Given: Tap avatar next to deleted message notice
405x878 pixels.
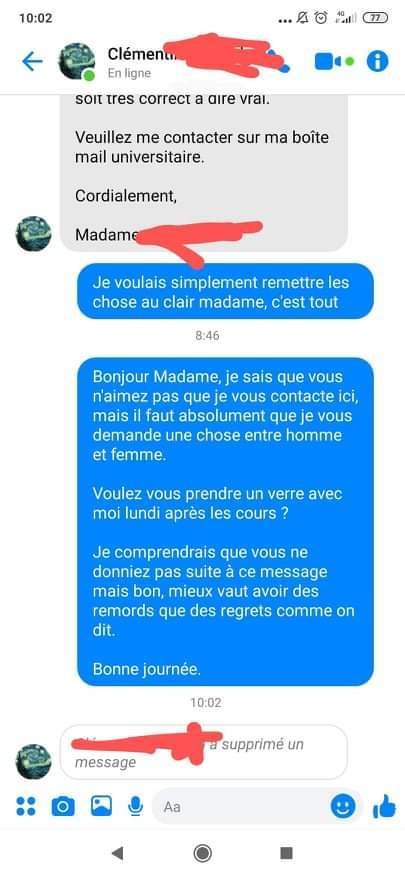Looking at the screenshot, I should (x=33, y=762).
